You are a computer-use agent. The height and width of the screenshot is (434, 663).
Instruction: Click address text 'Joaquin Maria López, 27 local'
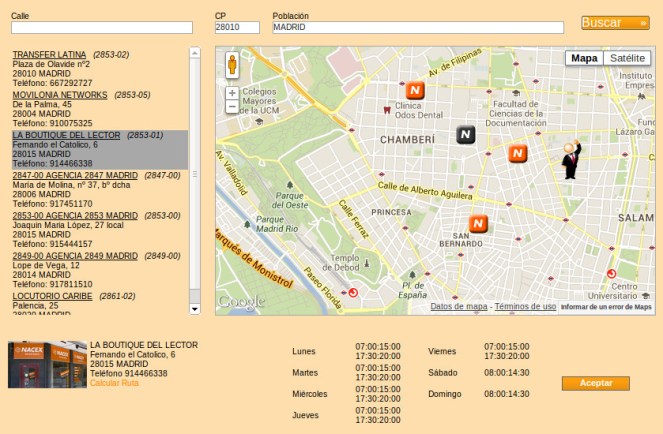coord(68,225)
